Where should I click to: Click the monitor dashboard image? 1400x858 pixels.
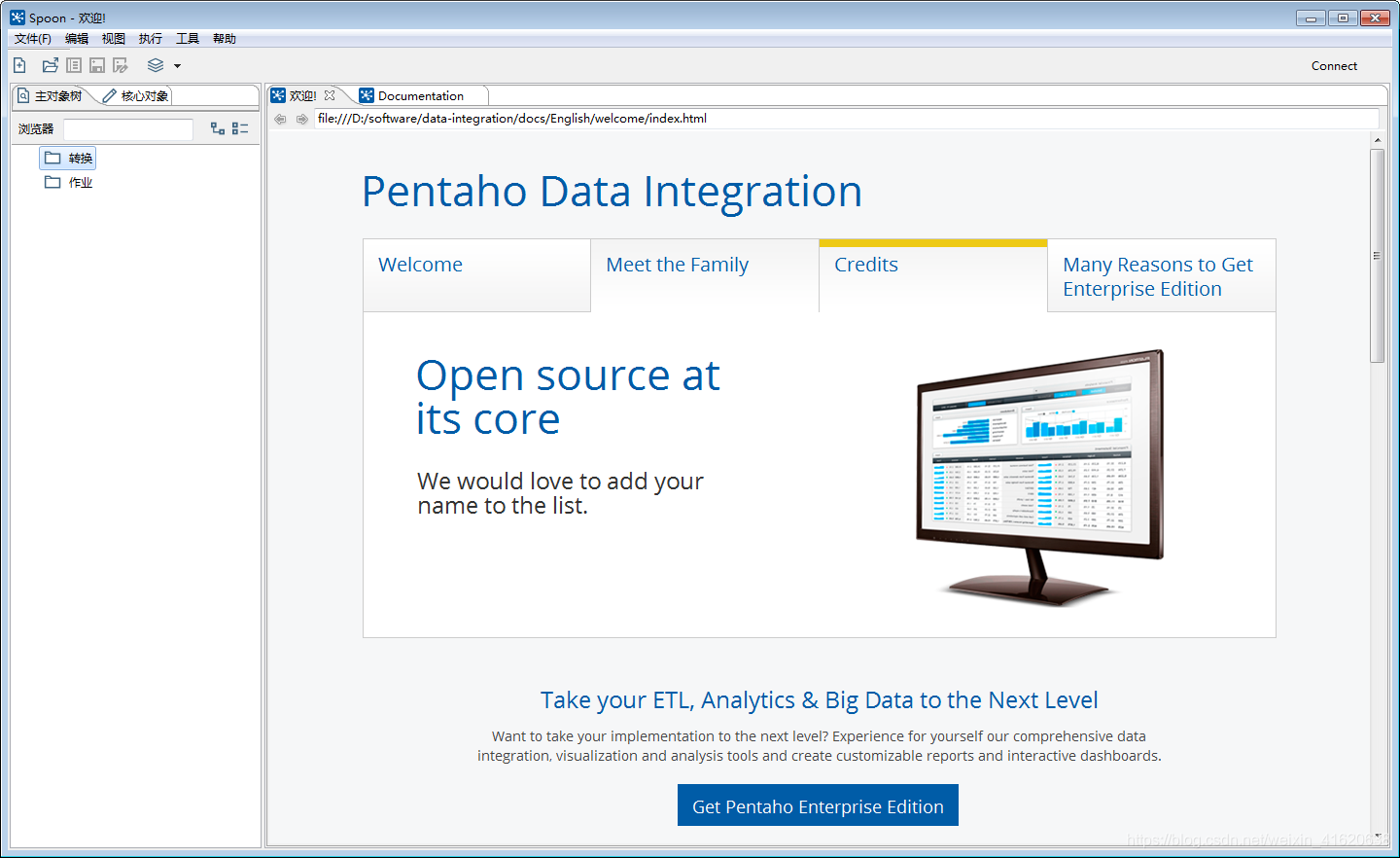pyautogui.click(x=1039, y=476)
